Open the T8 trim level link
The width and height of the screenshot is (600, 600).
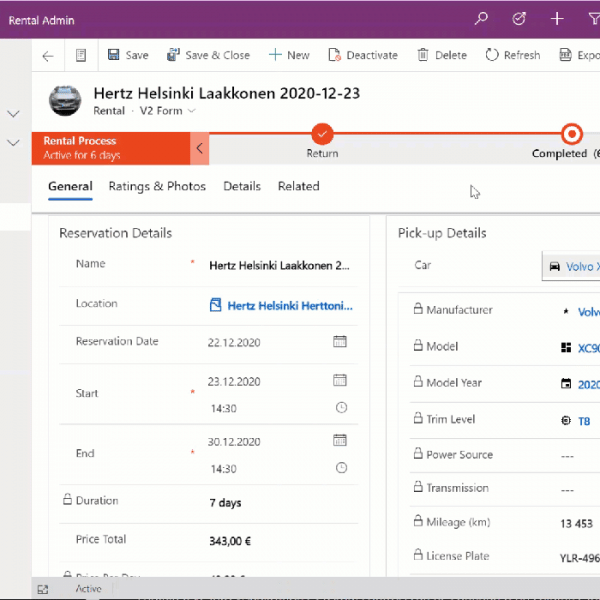(x=584, y=421)
